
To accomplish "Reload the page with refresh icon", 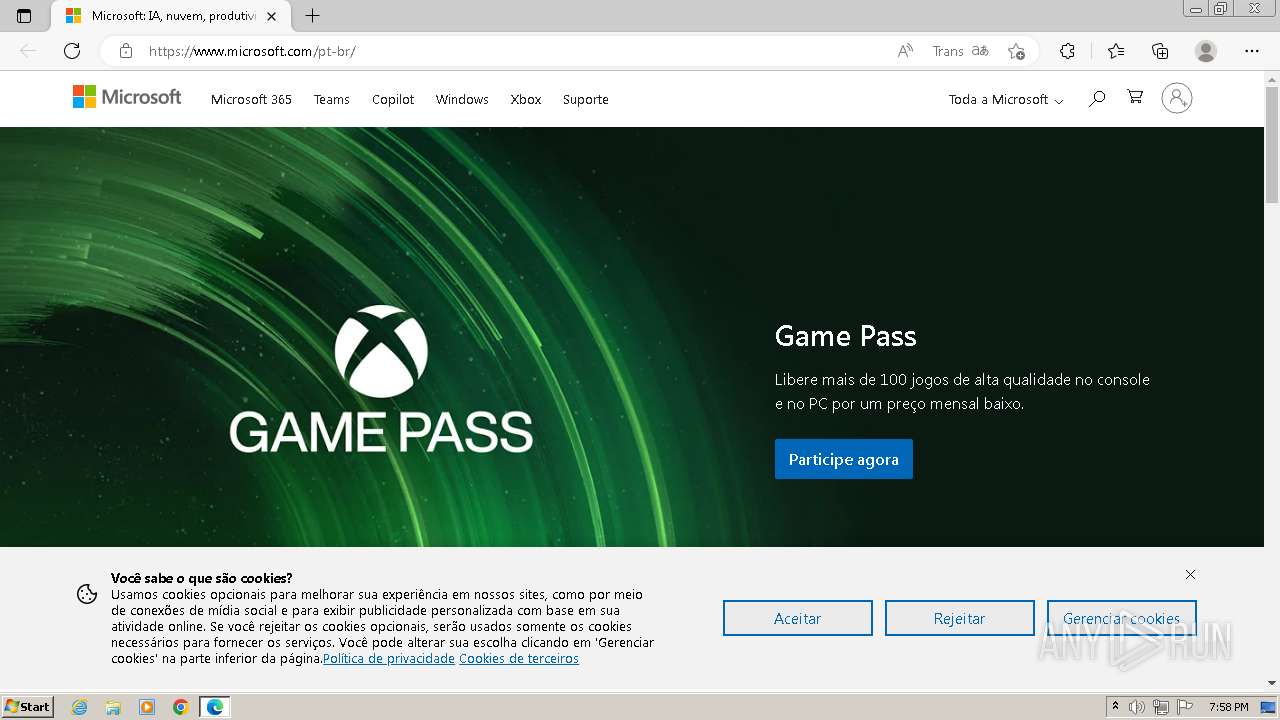I will coord(72,51).
